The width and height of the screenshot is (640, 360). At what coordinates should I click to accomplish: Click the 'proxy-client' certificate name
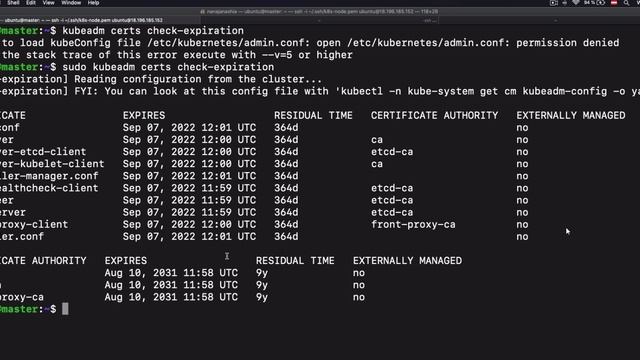(34, 224)
